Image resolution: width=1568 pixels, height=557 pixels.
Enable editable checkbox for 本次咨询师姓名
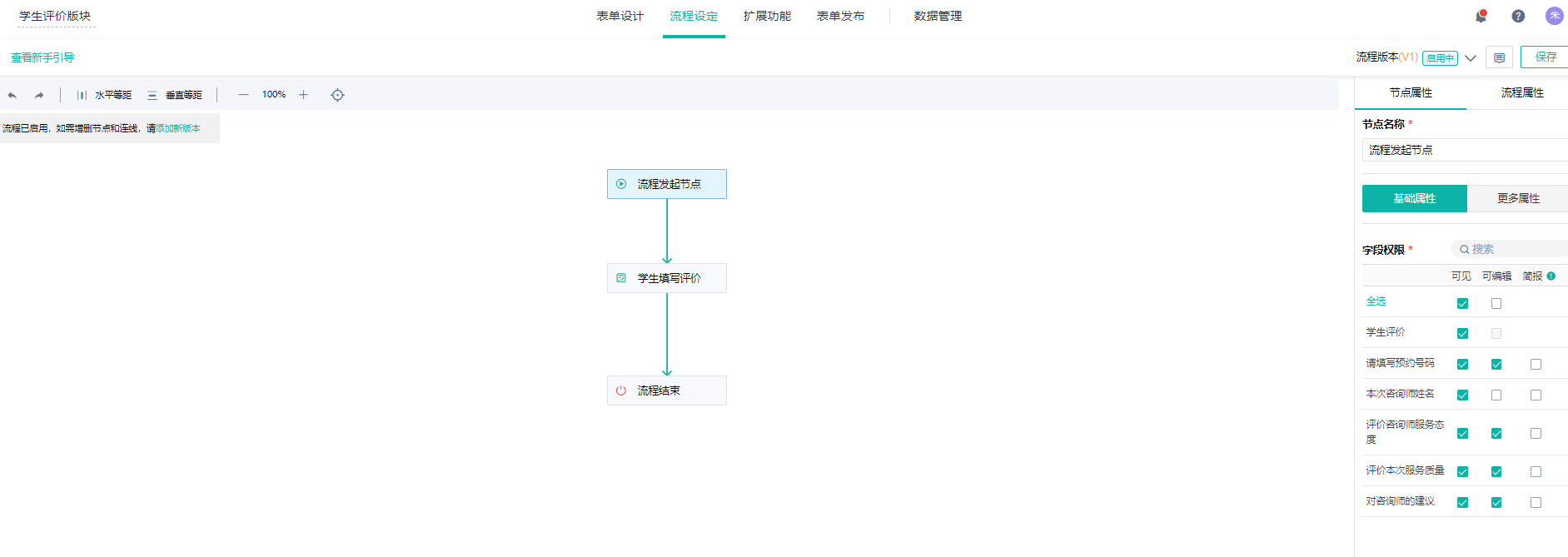tap(1496, 395)
